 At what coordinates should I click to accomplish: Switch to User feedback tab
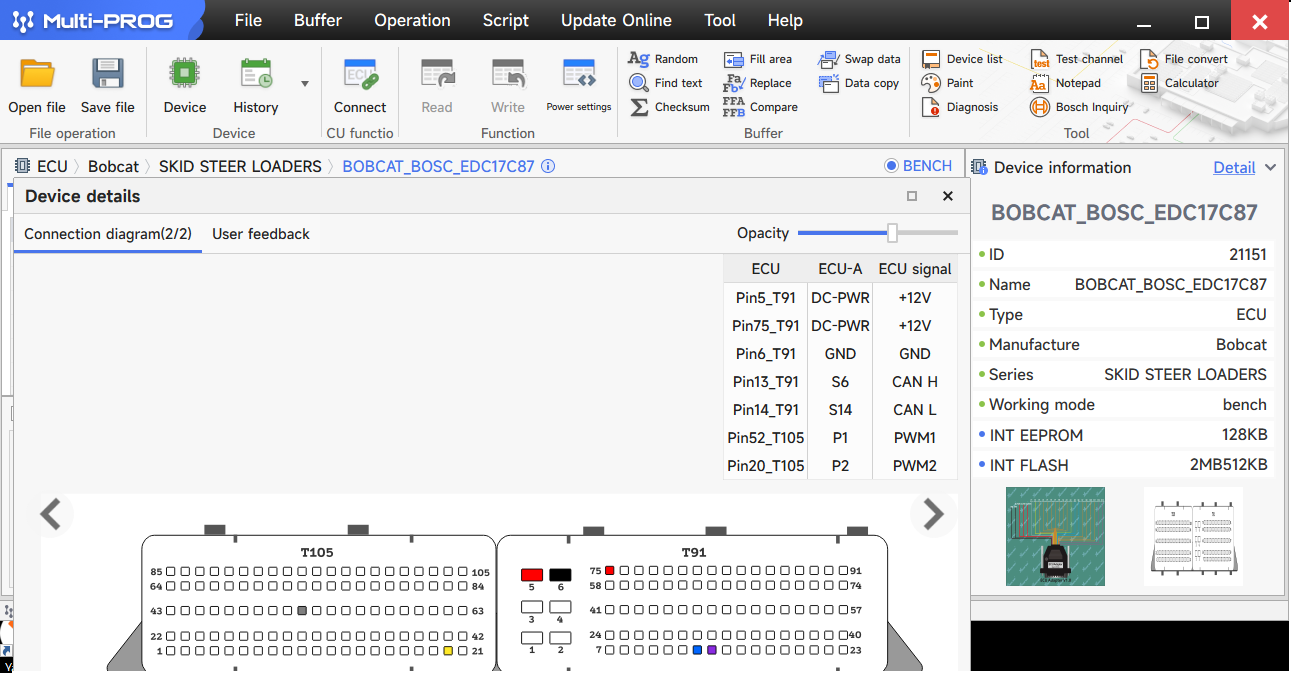tap(261, 234)
